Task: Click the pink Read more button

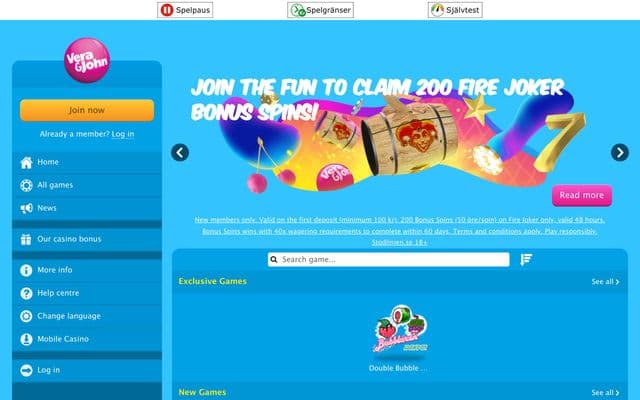Action: [x=582, y=196]
